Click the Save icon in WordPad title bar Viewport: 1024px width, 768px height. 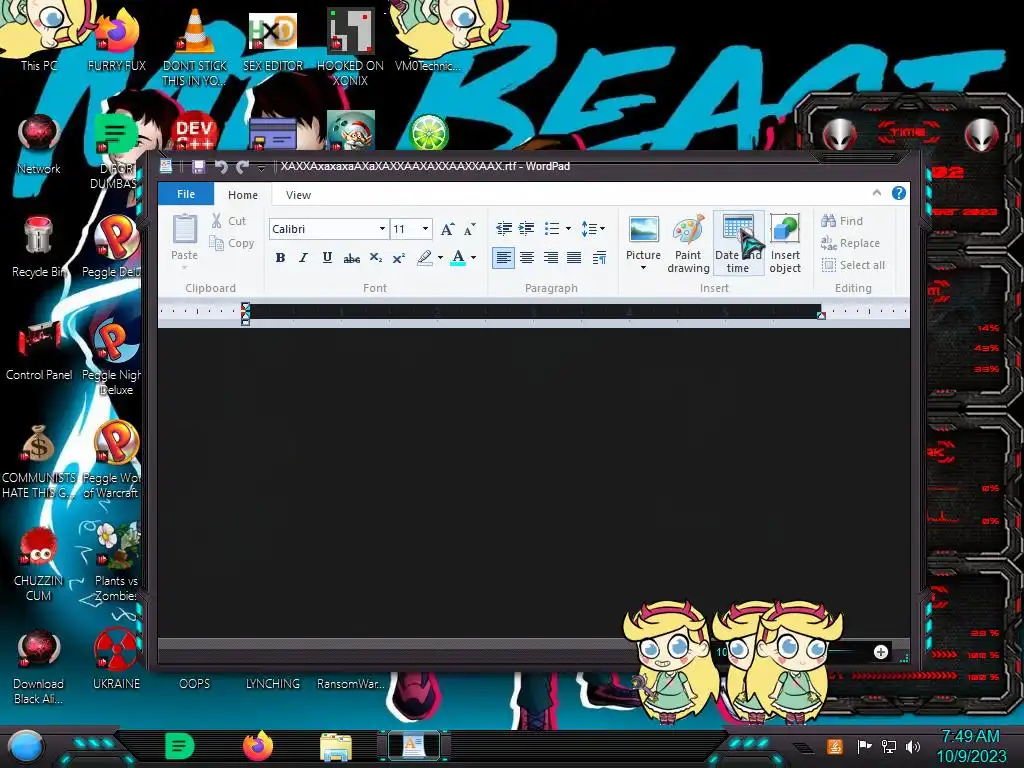tap(199, 167)
